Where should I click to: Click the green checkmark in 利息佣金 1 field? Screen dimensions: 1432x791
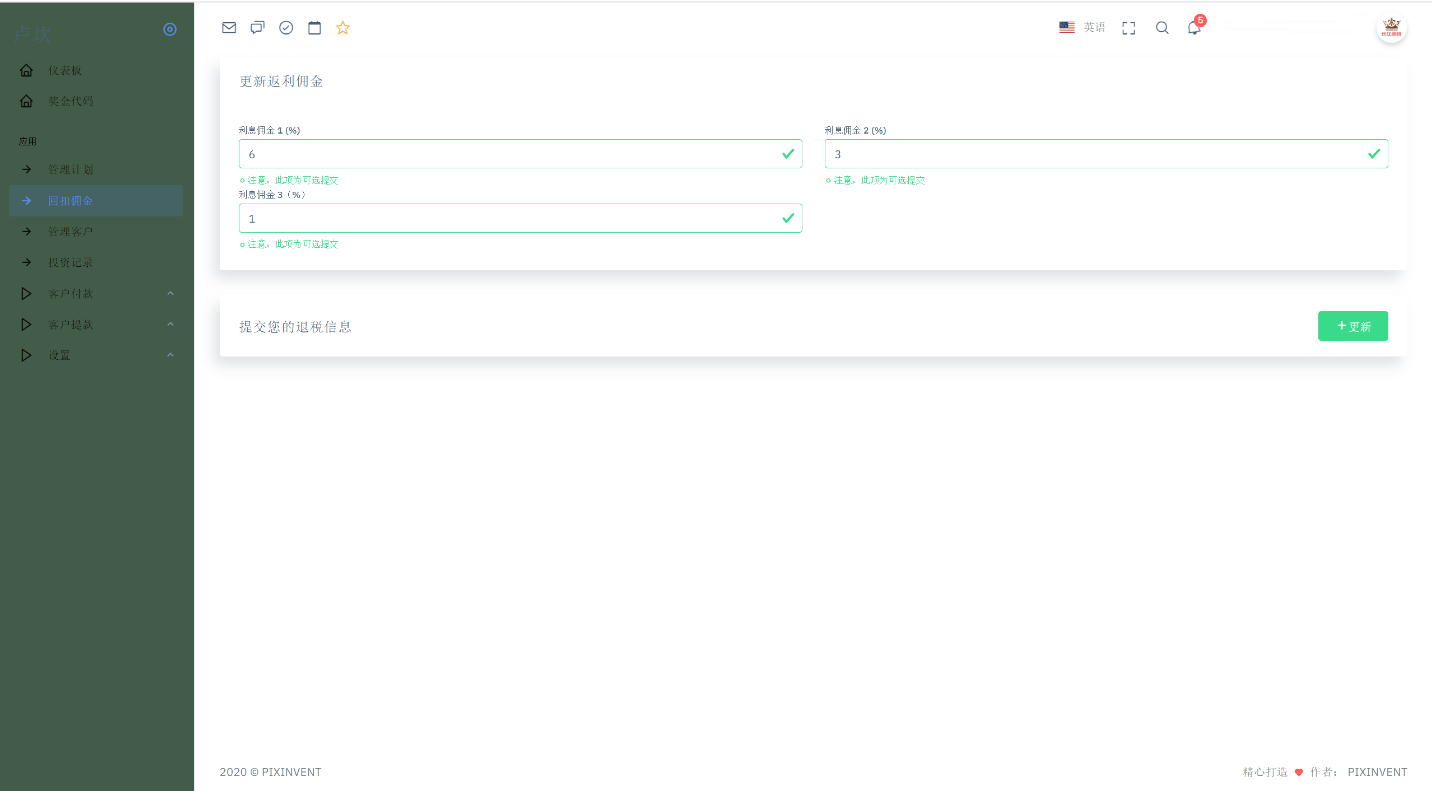[x=788, y=154]
